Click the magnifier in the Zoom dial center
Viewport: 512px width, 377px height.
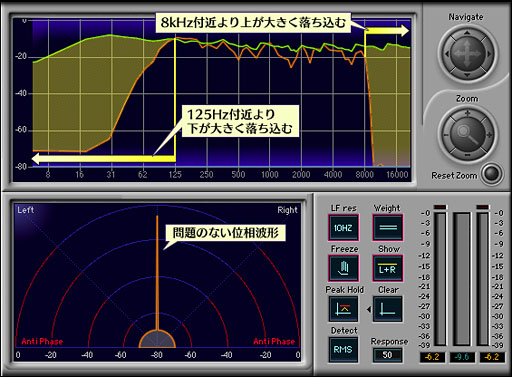pos(467,135)
